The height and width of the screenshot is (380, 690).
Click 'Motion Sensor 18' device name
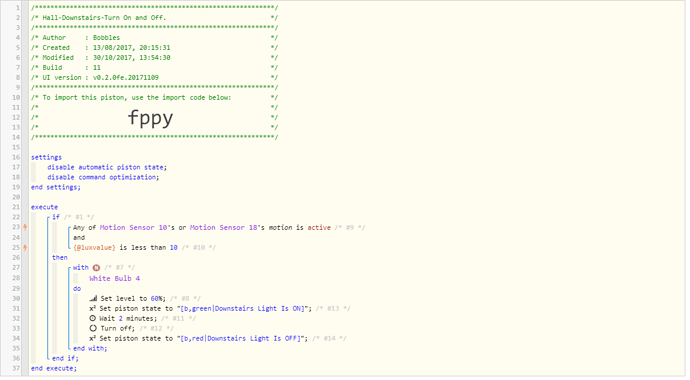pyautogui.click(x=224, y=227)
